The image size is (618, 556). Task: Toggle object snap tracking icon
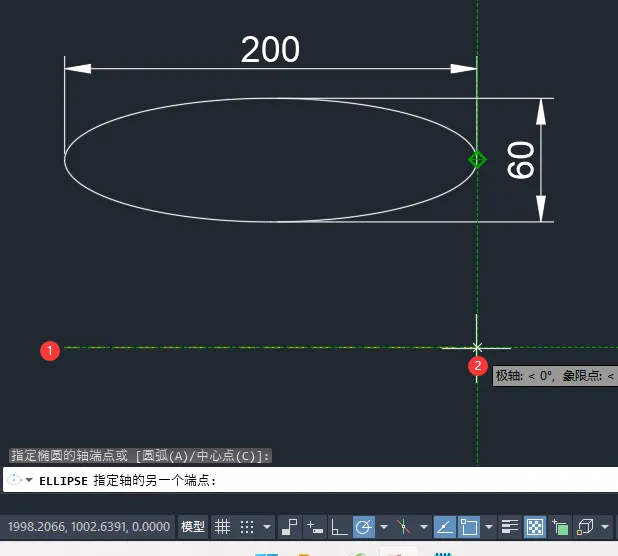point(445,527)
